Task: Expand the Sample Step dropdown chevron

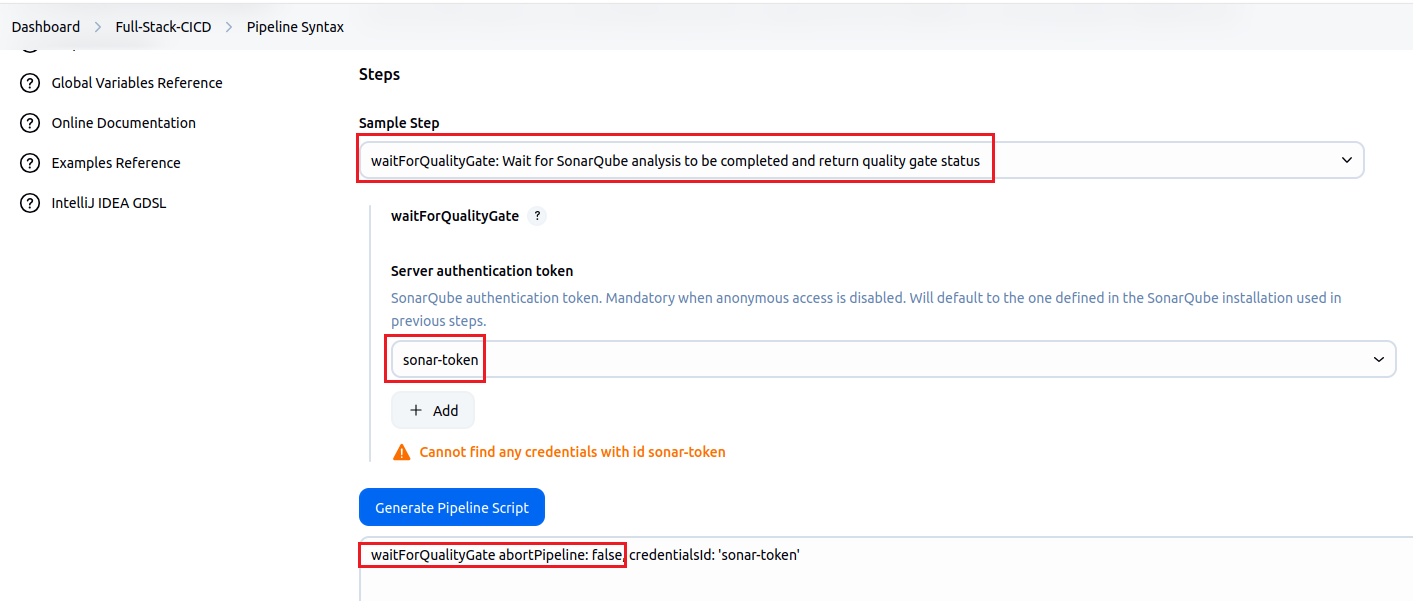Action: pyautogui.click(x=1346, y=160)
